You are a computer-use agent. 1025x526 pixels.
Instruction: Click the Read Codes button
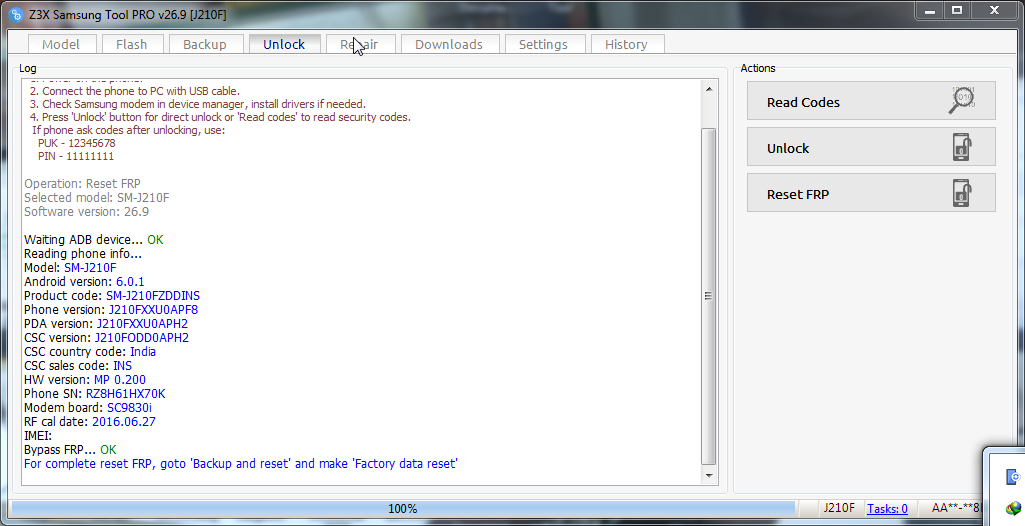871,101
